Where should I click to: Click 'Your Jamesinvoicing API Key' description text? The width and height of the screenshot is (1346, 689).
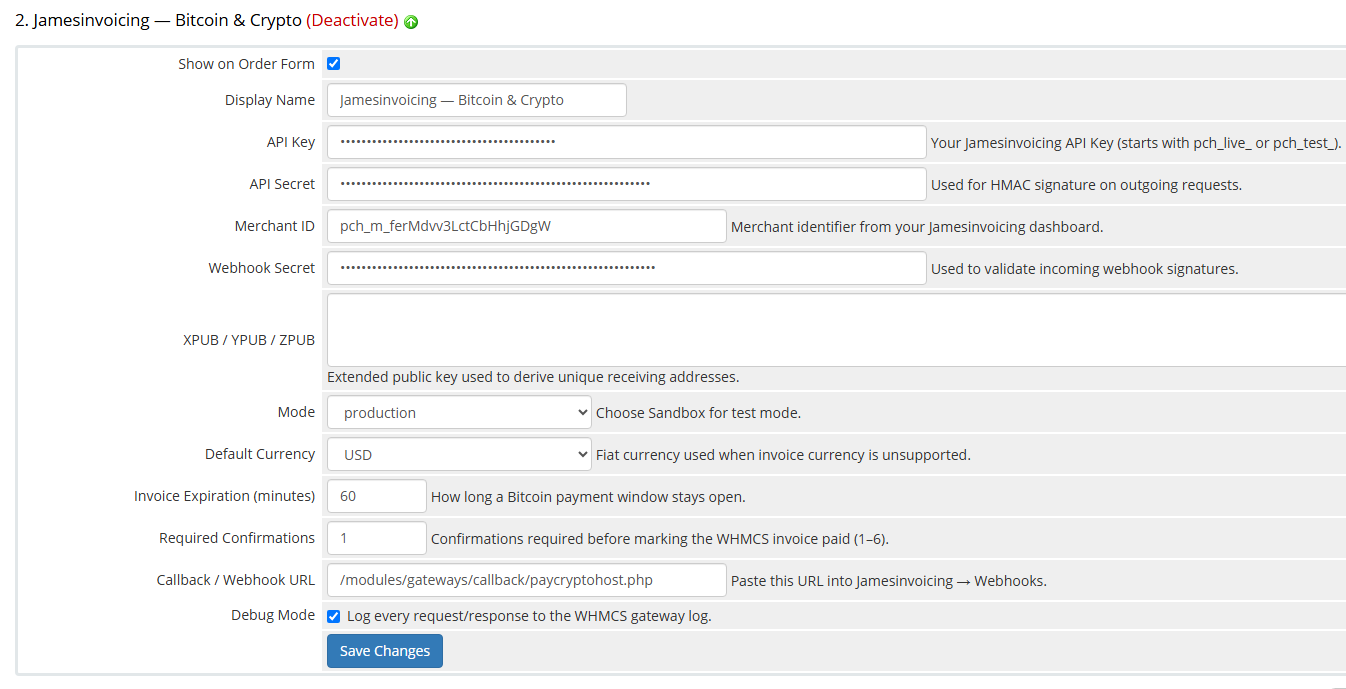[1136, 143]
